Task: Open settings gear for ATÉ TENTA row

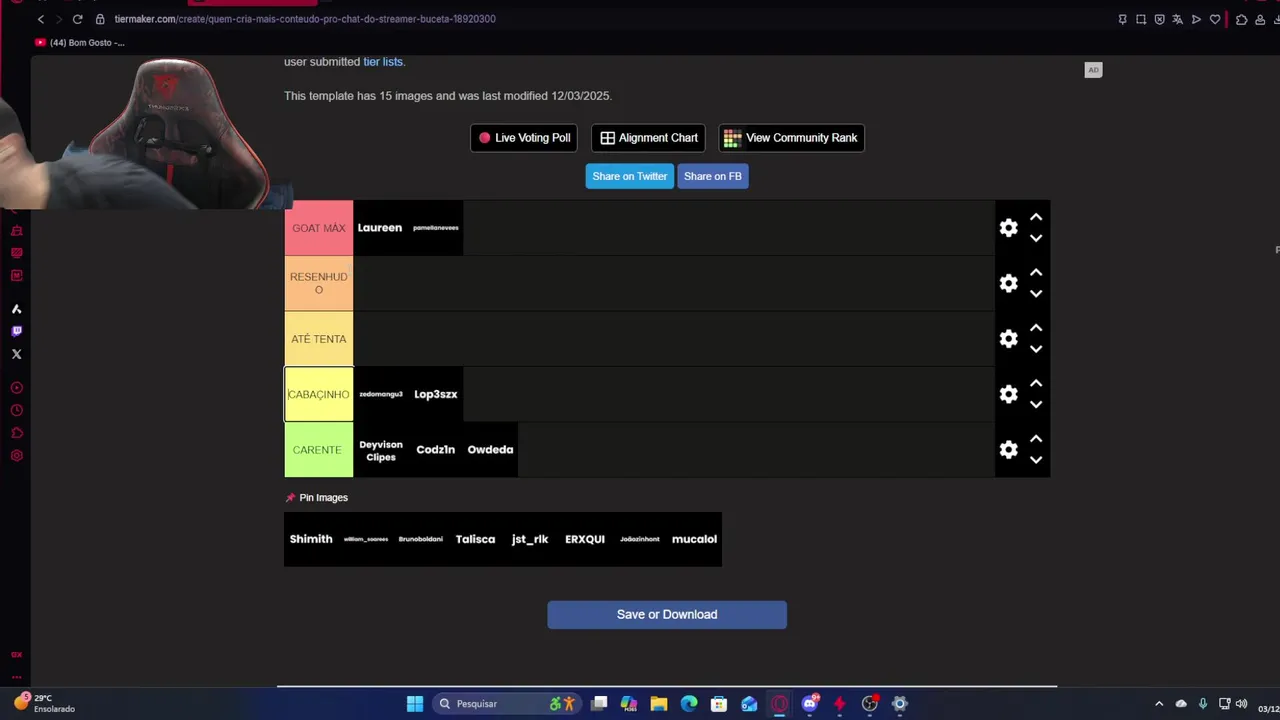Action: tap(1008, 339)
